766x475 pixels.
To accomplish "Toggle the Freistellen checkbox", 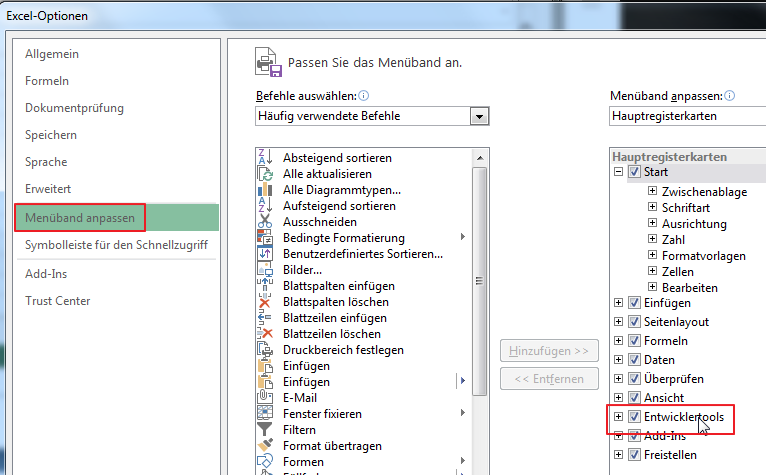I will 634,455.
